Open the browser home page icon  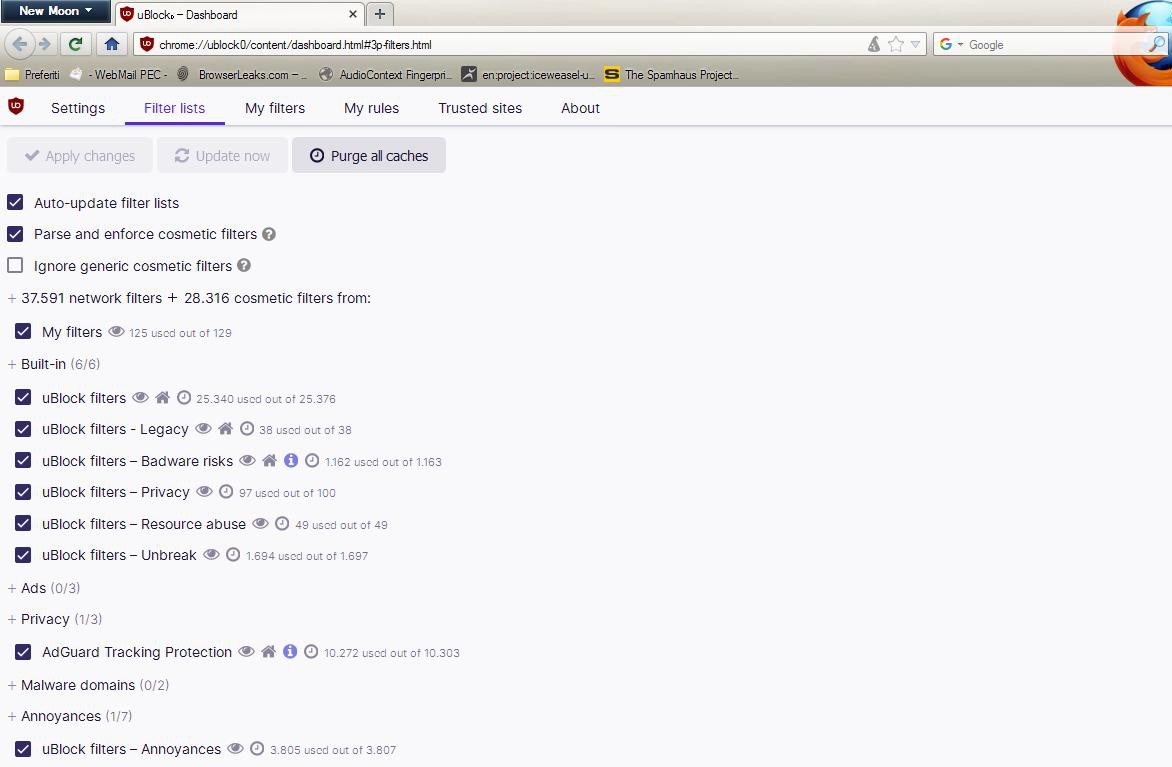112,44
